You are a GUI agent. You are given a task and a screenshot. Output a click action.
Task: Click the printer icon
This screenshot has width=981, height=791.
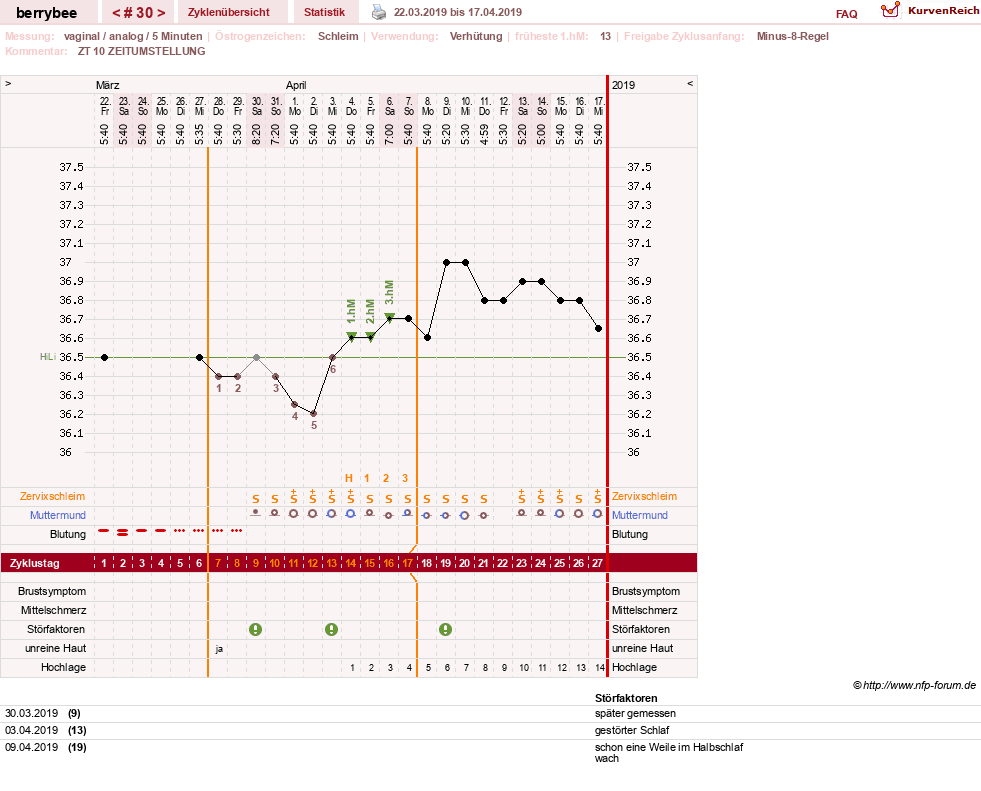379,12
